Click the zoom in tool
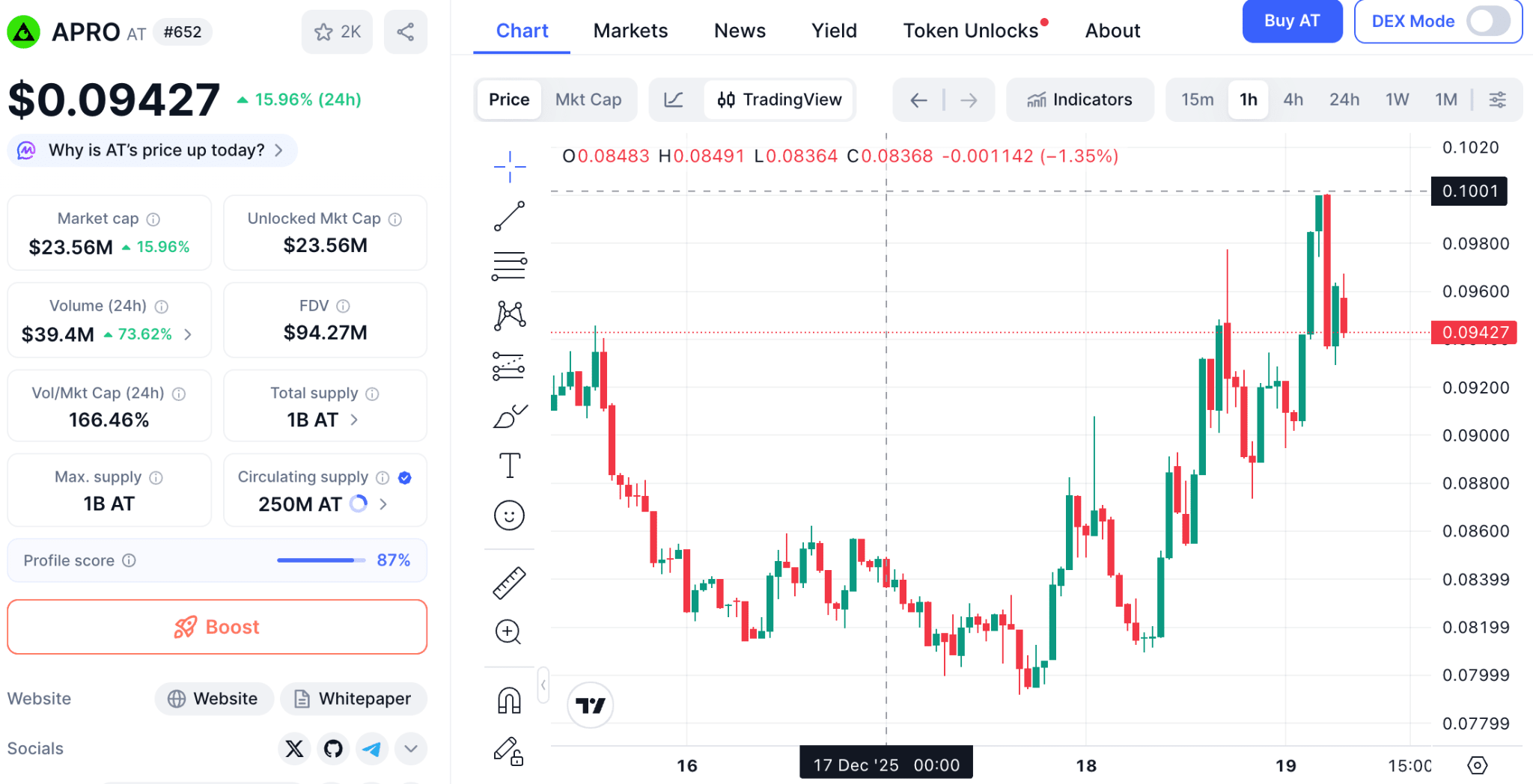 [x=509, y=632]
